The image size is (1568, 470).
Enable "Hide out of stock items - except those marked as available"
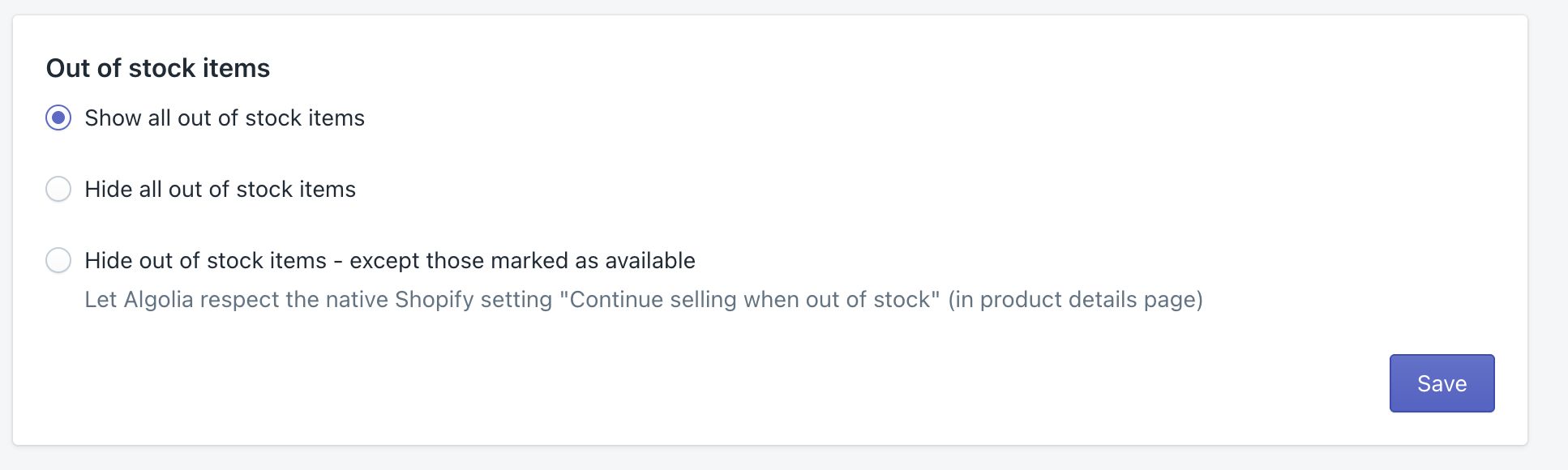coord(58,260)
